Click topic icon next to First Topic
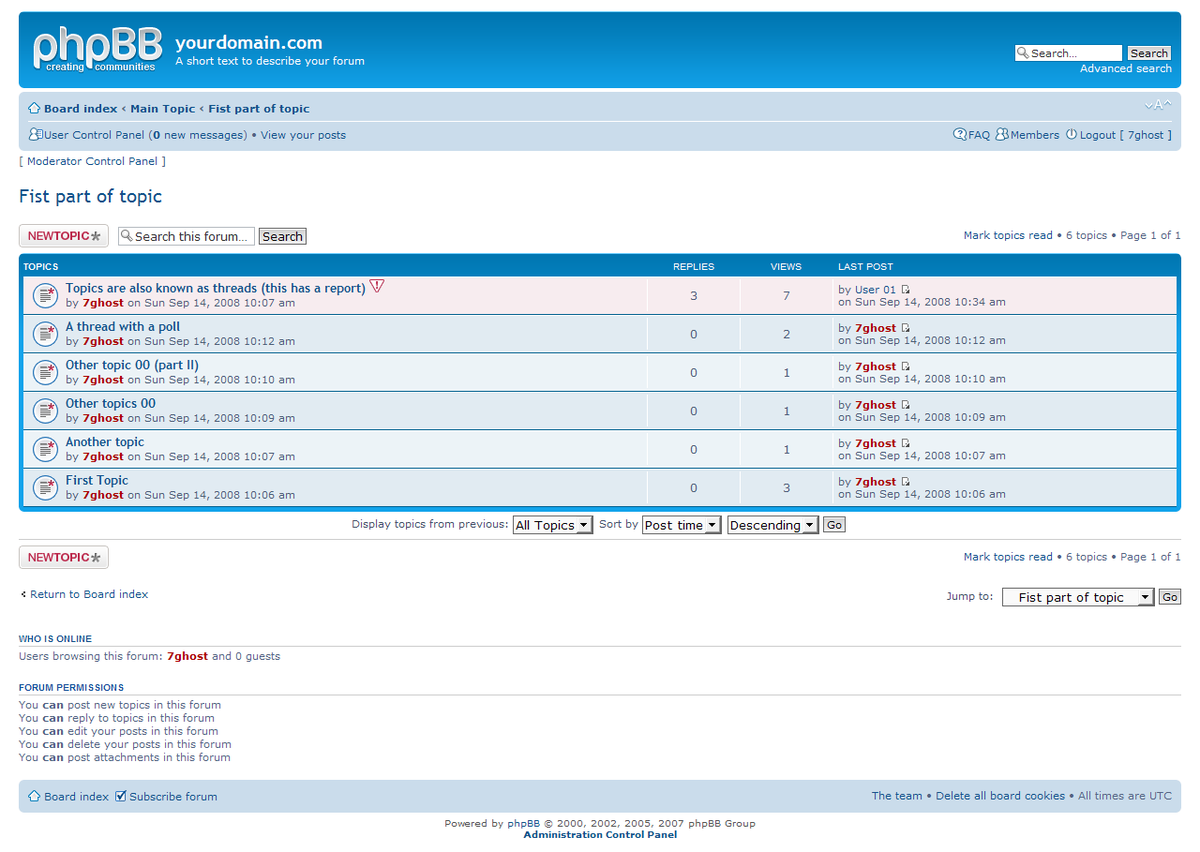 45,488
